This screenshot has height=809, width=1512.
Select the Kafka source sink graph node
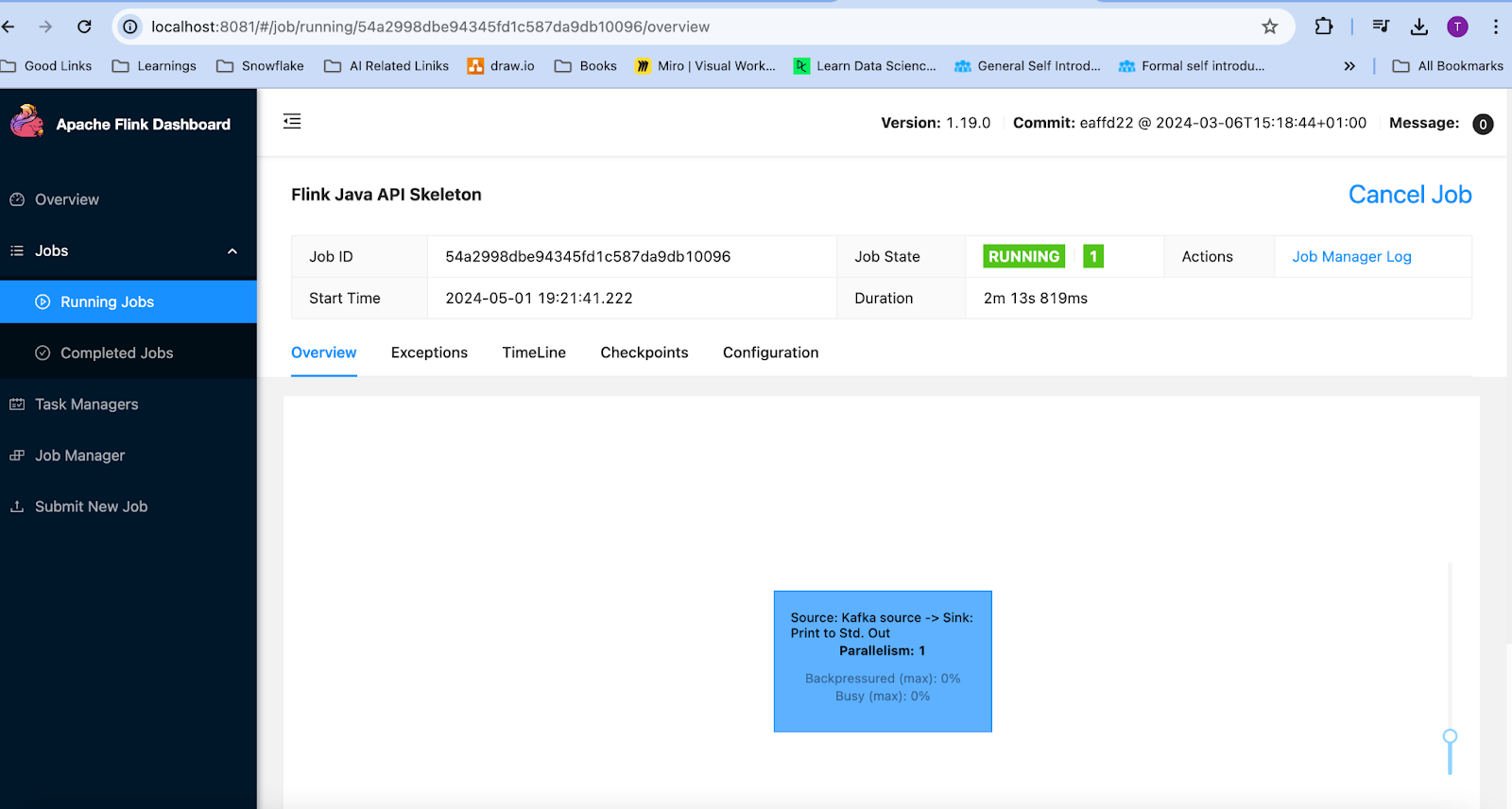883,662
